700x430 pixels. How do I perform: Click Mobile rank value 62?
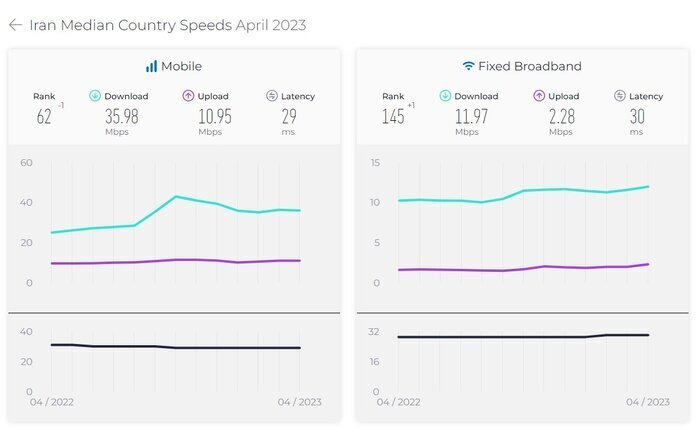44,116
